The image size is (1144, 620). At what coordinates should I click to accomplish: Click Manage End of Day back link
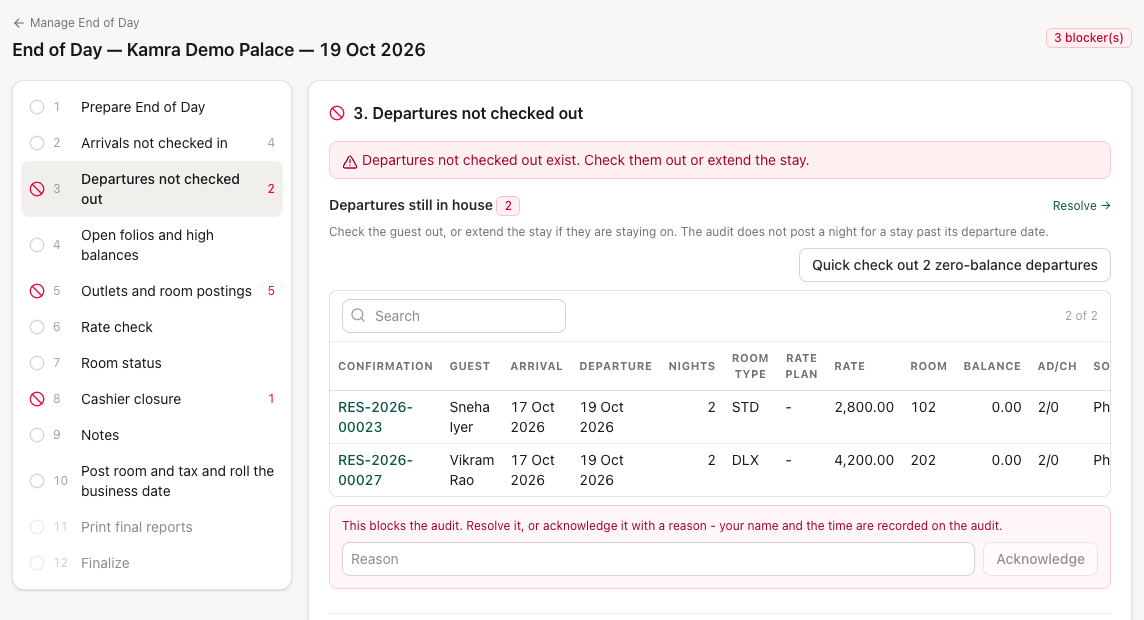(77, 23)
